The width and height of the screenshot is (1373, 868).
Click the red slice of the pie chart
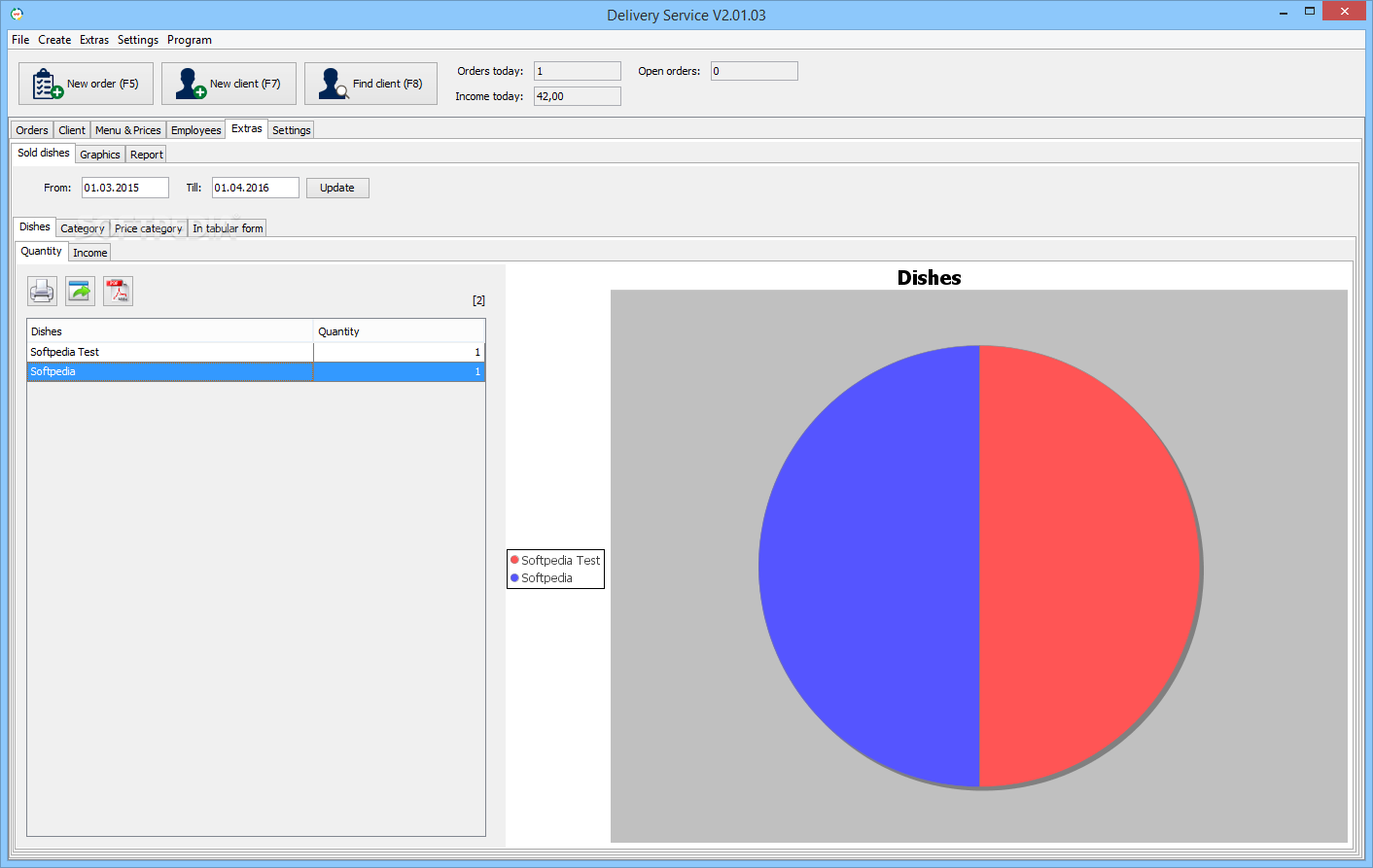pos(1089,566)
